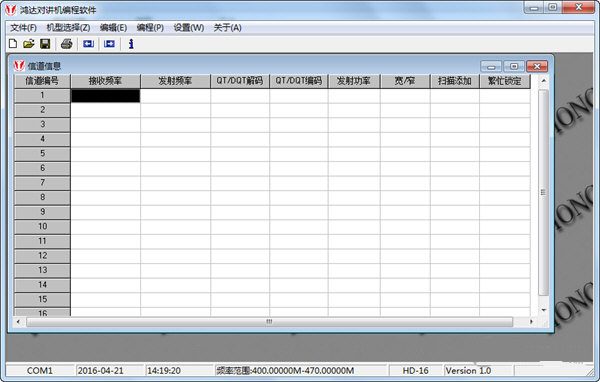The image size is (600, 382).
Task: Click the read-from-radio toolbar icon
Action: tap(88, 44)
